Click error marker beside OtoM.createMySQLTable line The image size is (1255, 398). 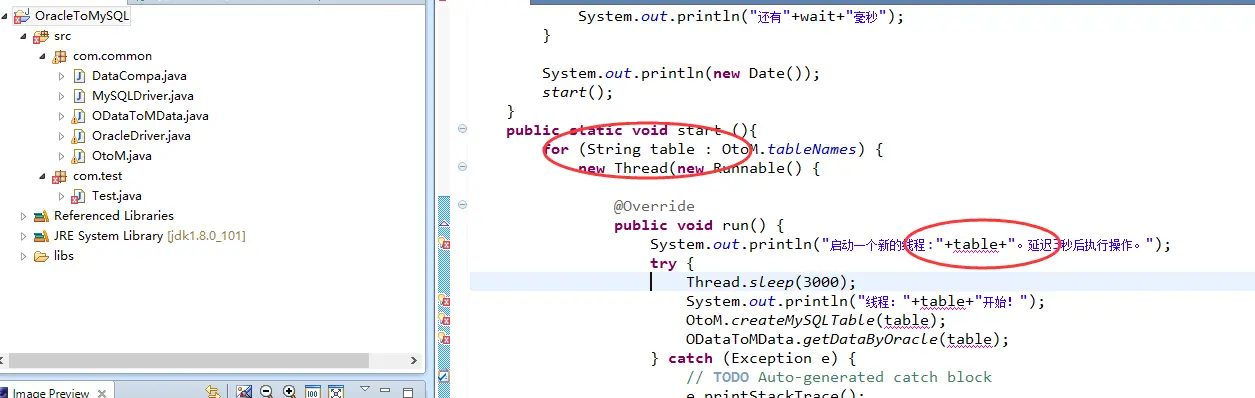pyautogui.click(x=442, y=318)
